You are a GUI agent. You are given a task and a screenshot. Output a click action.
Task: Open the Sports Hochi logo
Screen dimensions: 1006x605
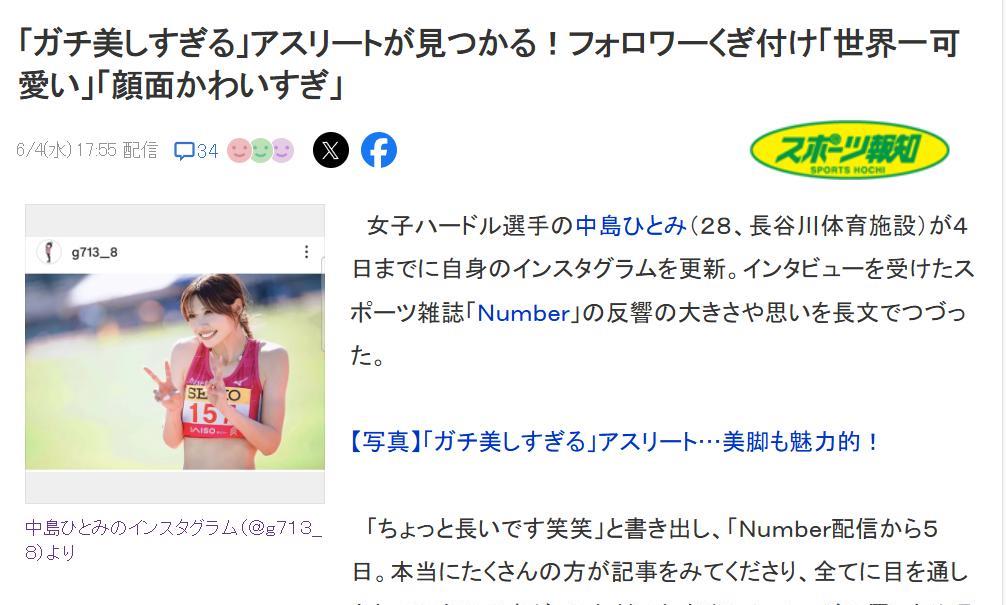(849, 150)
